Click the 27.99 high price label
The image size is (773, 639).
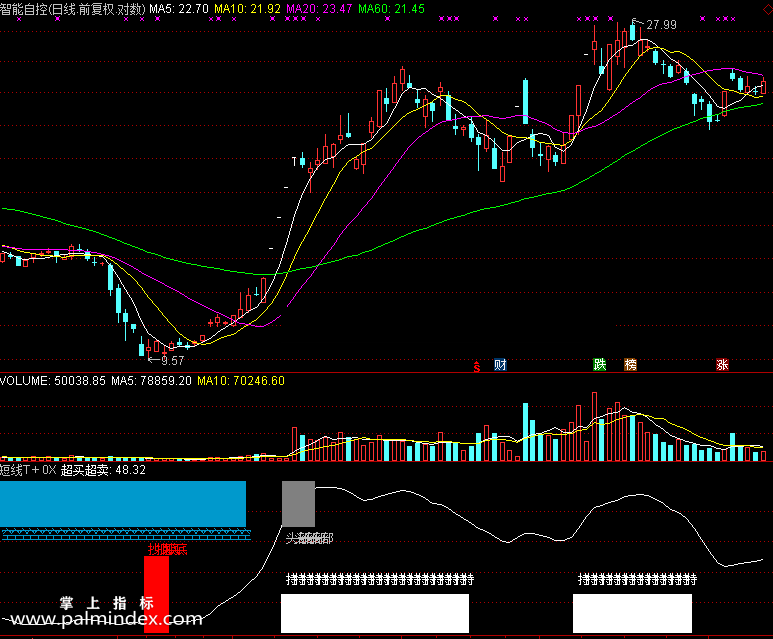click(x=661, y=25)
